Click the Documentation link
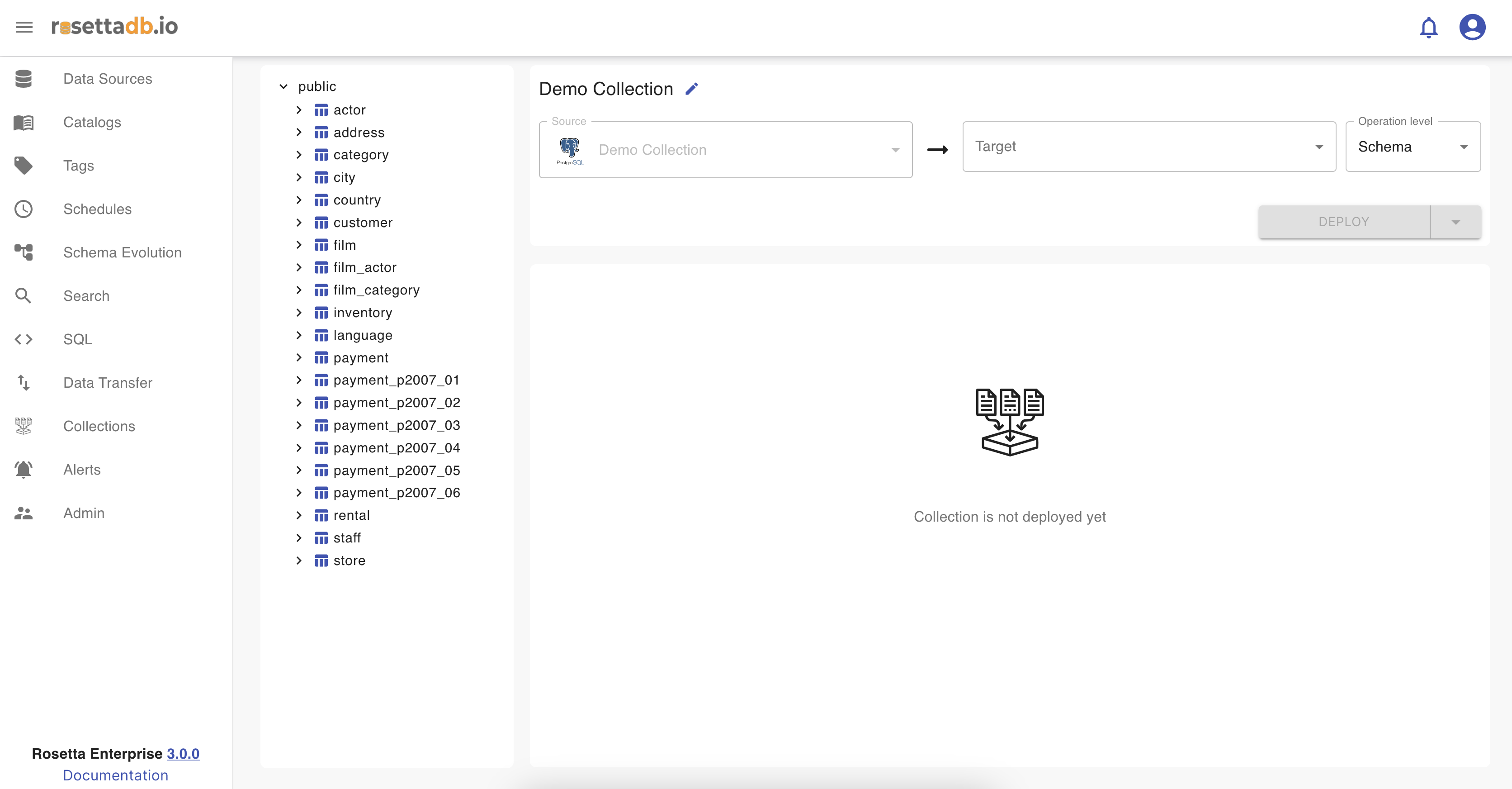The width and height of the screenshot is (1512, 789). click(x=116, y=775)
